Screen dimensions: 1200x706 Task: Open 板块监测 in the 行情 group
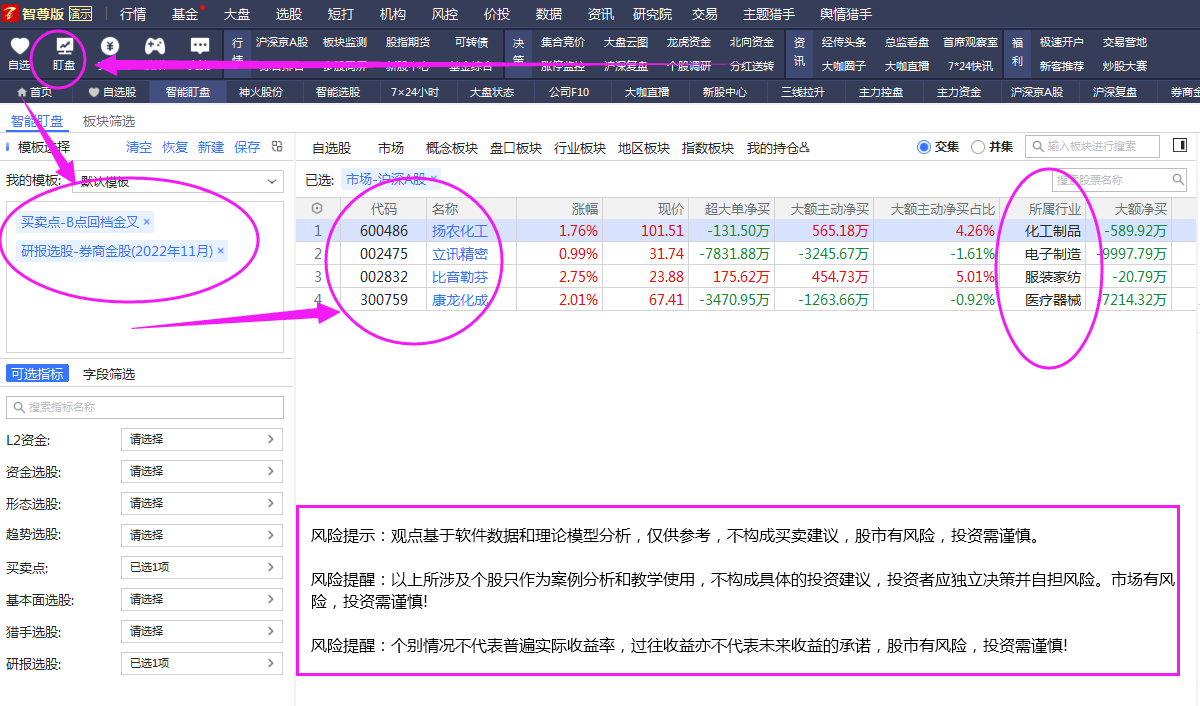click(345, 42)
